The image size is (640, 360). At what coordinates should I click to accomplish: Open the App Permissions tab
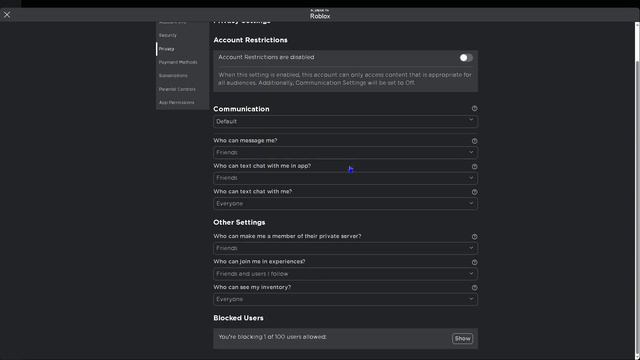click(x=176, y=103)
